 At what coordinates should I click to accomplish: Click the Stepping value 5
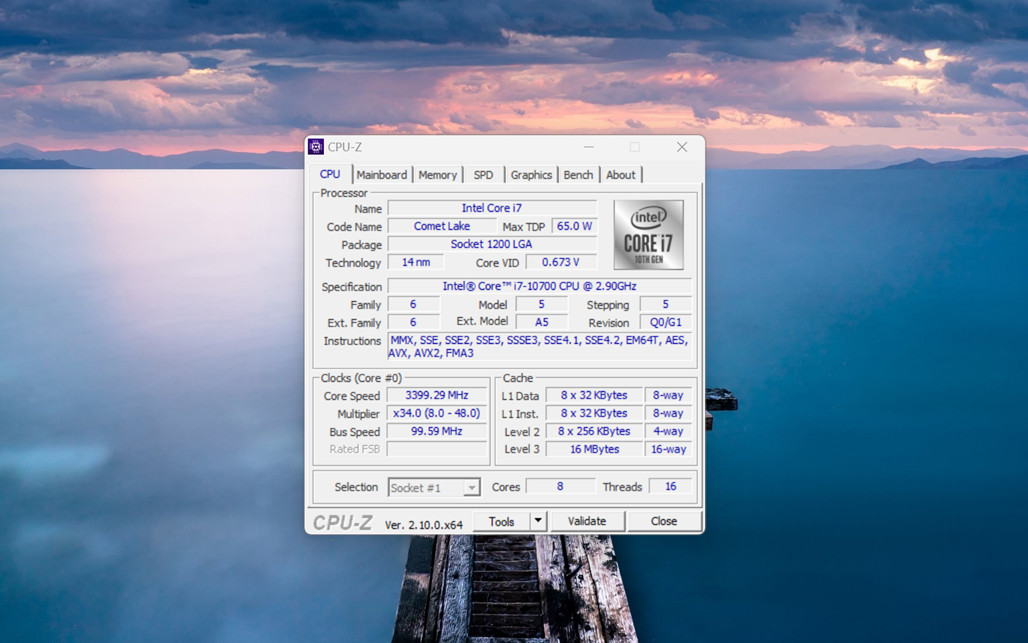tap(665, 304)
